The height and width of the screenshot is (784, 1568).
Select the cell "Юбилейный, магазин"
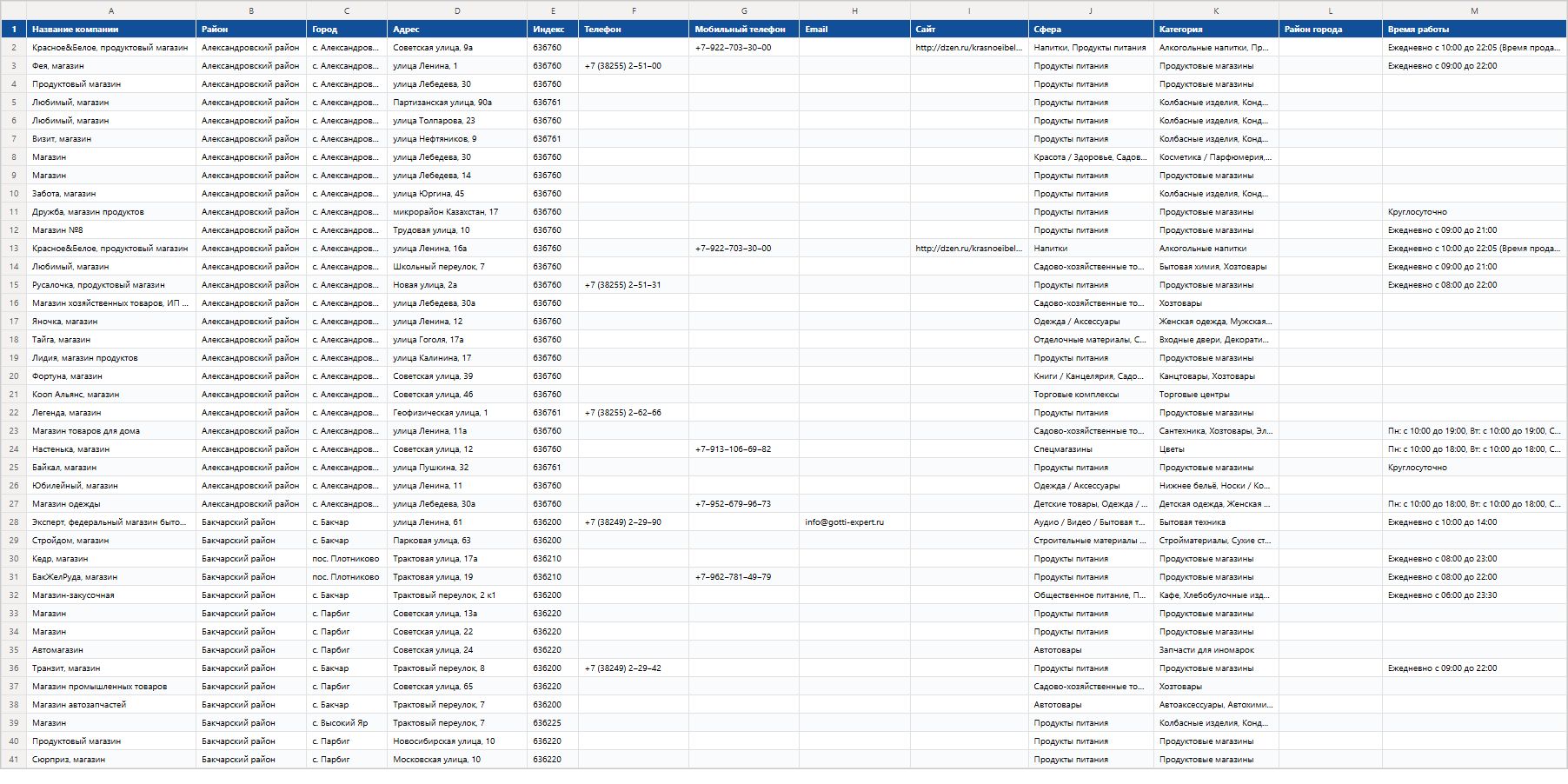pos(111,486)
